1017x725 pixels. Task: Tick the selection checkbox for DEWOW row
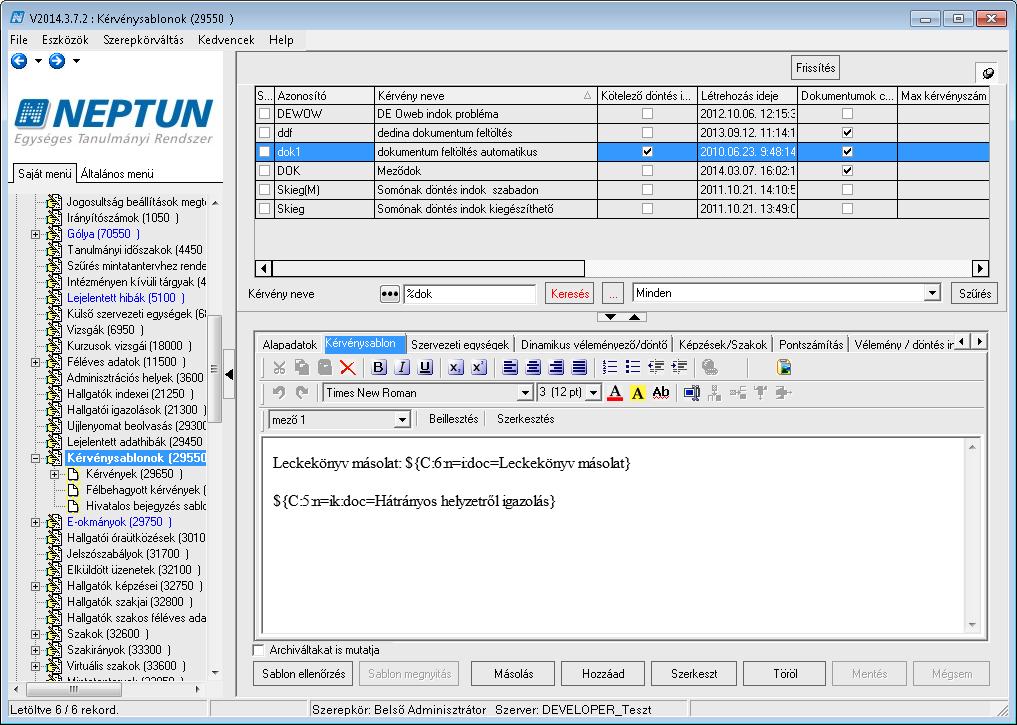coord(265,114)
